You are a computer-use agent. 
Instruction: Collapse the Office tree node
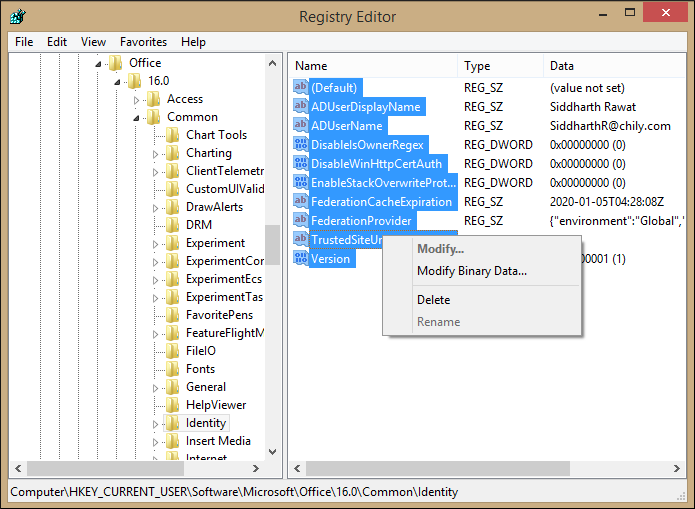98,64
